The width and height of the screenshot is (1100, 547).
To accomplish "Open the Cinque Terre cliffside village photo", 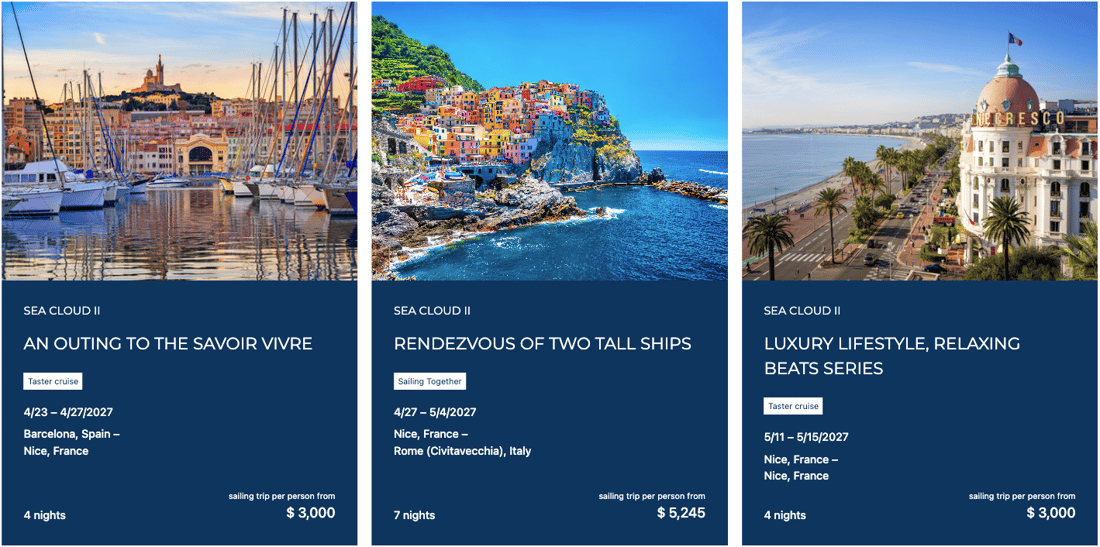I will (549, 141).
